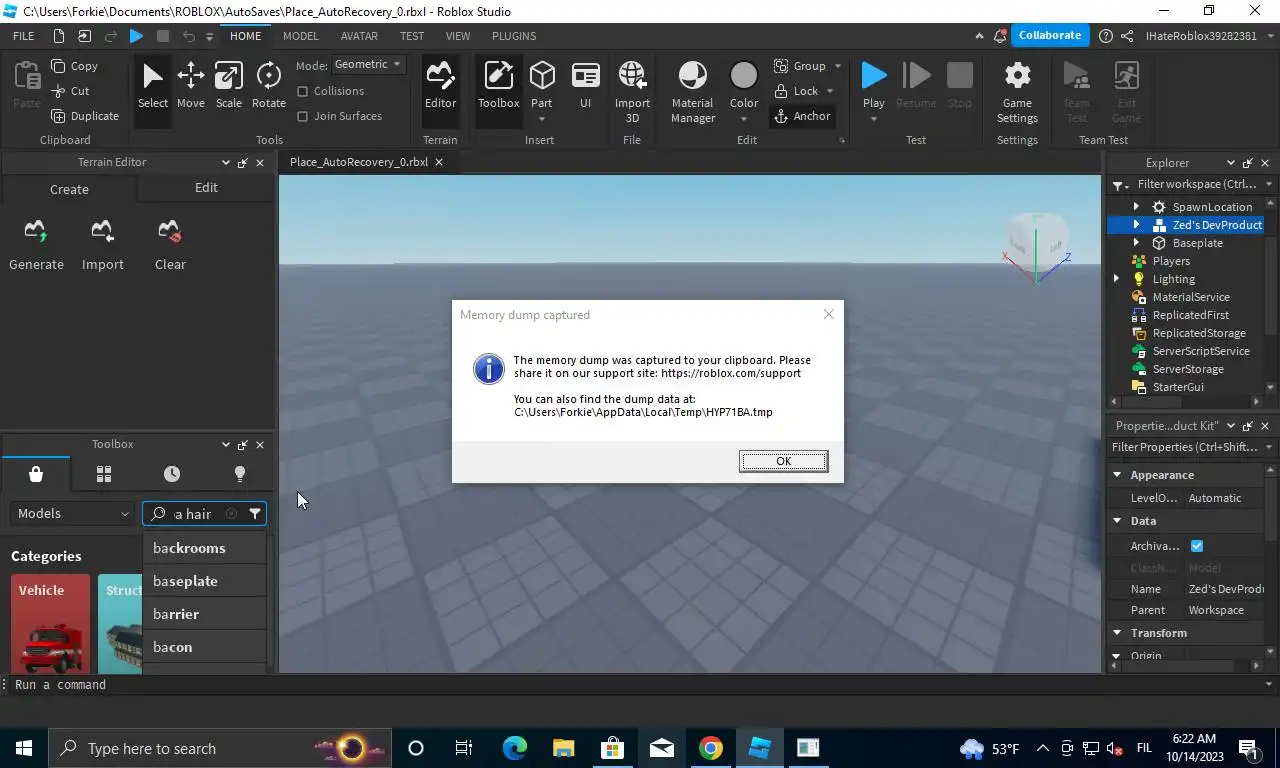Click Import terrain icon
The image size is (1280, 768).
102,232
